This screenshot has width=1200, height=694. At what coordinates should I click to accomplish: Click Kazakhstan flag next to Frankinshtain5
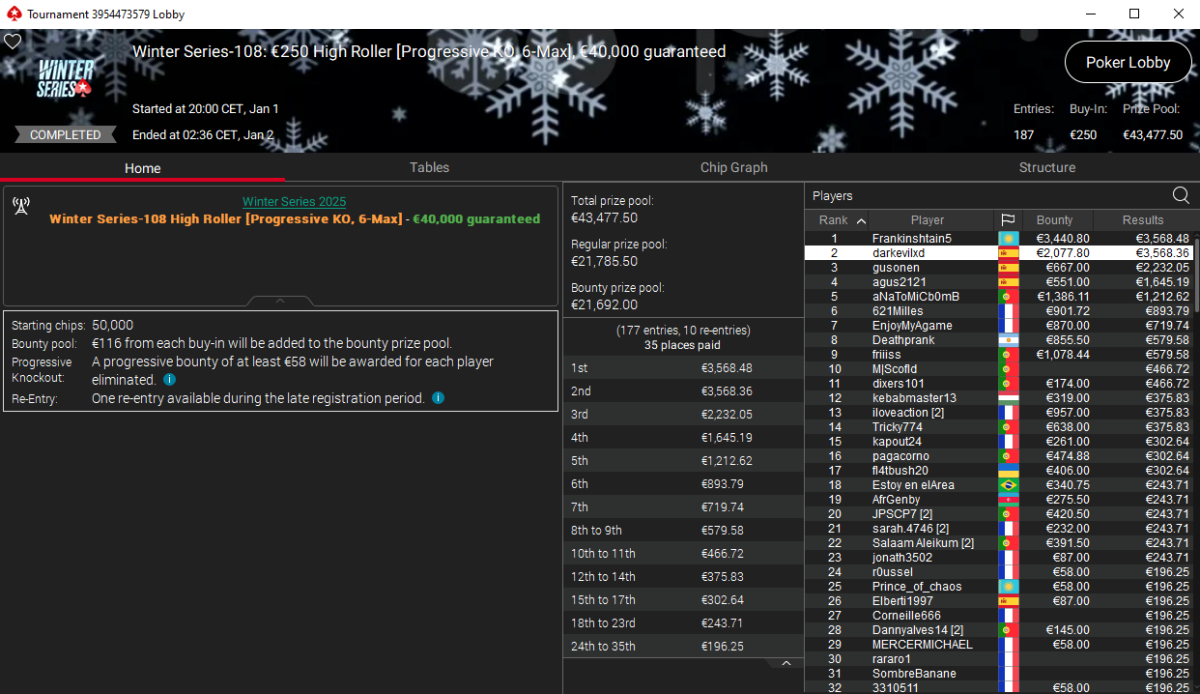(1008, 239)
